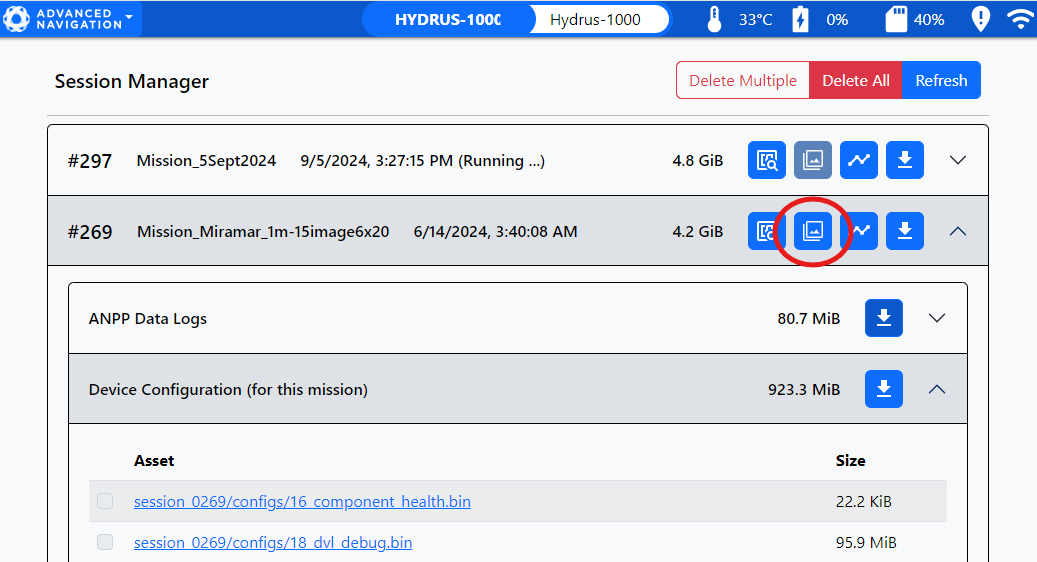Download Device Configuration files

(x=883, y=389)
